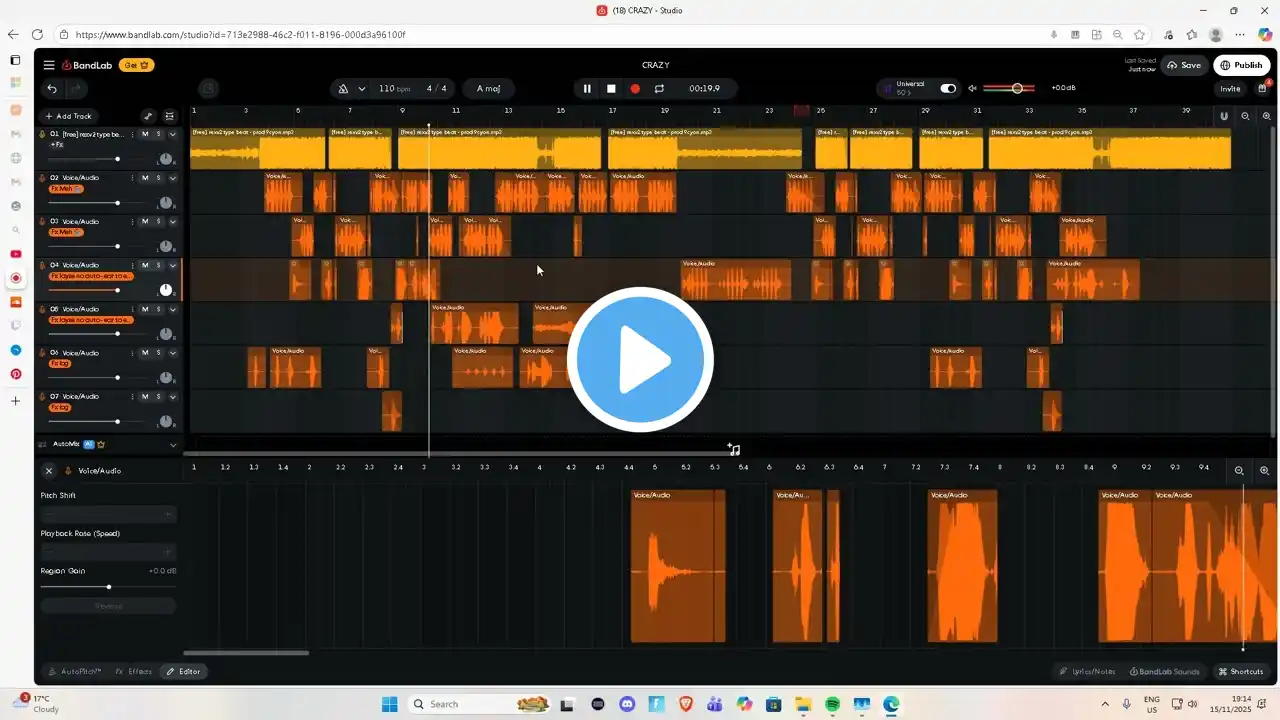
Task: Click the master volume speaker icon
Action: pos(973,89)
